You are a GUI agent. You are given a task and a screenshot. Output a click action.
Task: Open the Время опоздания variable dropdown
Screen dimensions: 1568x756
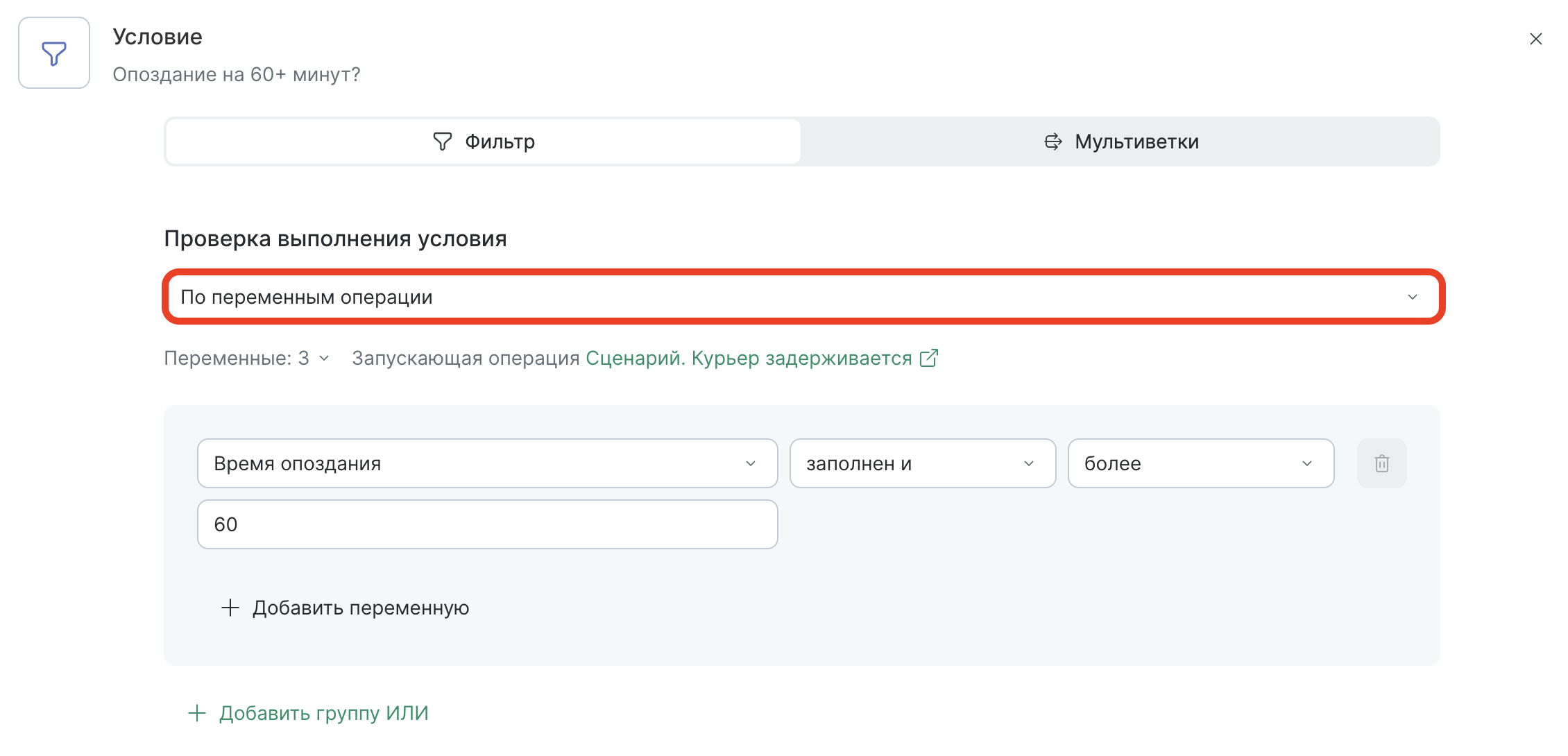(x=488, y=463)
